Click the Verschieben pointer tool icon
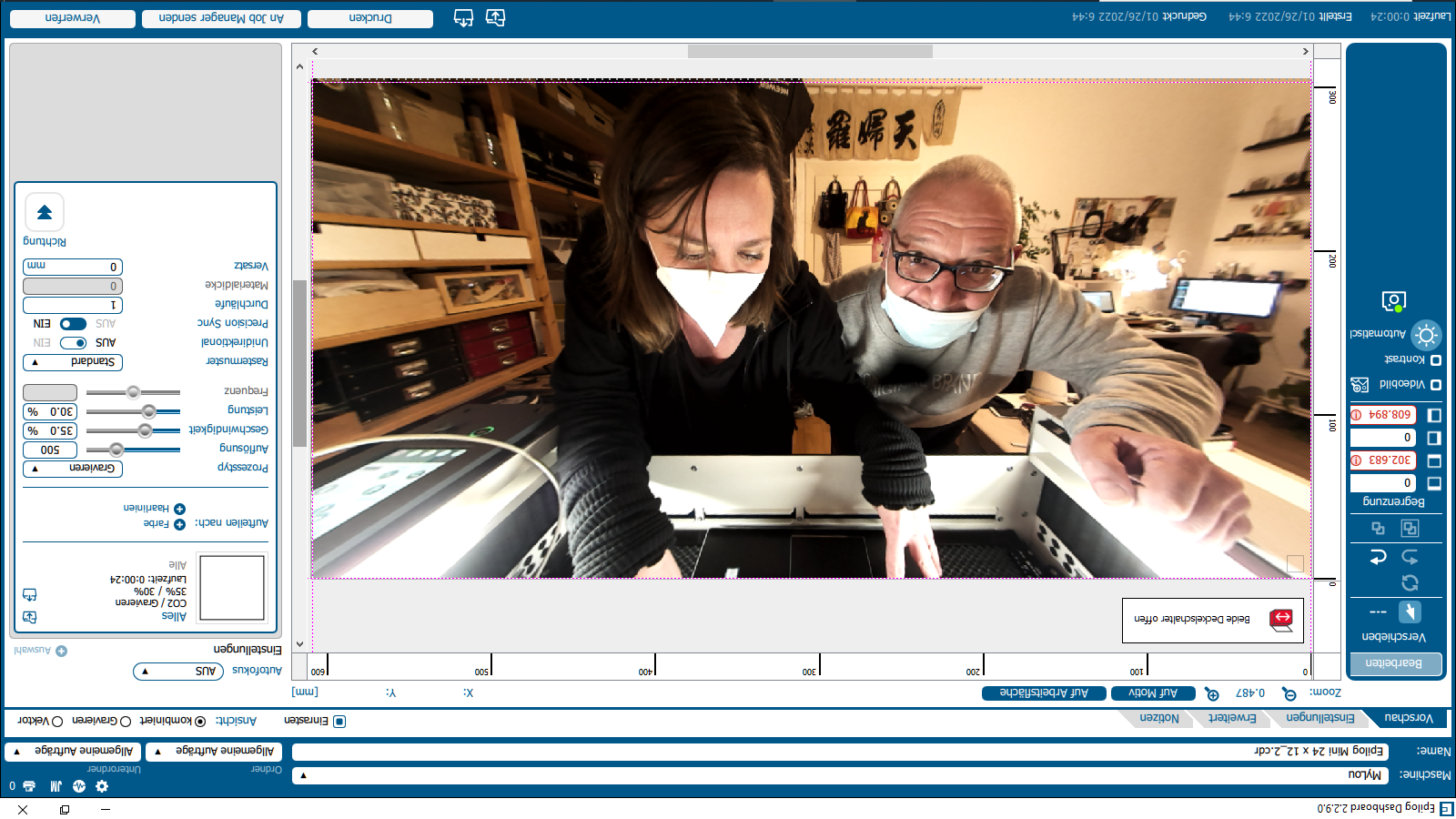Image resolution: width=1456 pixels, height=819 pixels. coord(1410,612)
